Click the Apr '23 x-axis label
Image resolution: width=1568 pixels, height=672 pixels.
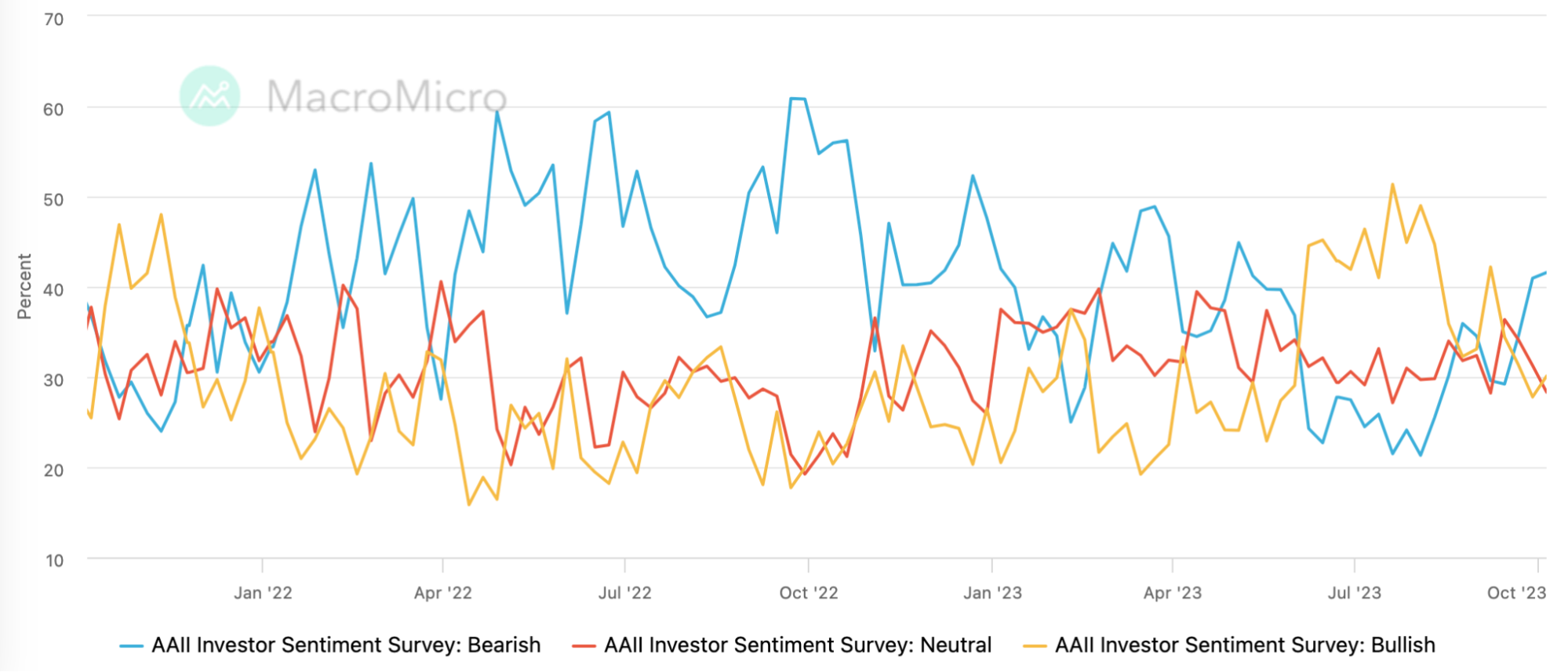click(1173, 593)
